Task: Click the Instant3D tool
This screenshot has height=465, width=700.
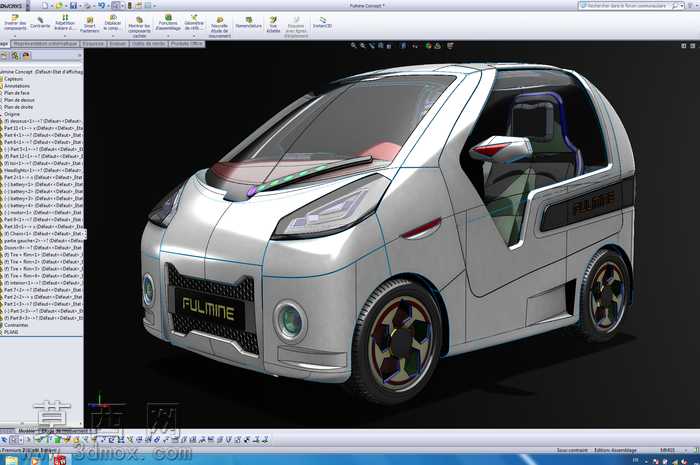Action: [322, 22]
